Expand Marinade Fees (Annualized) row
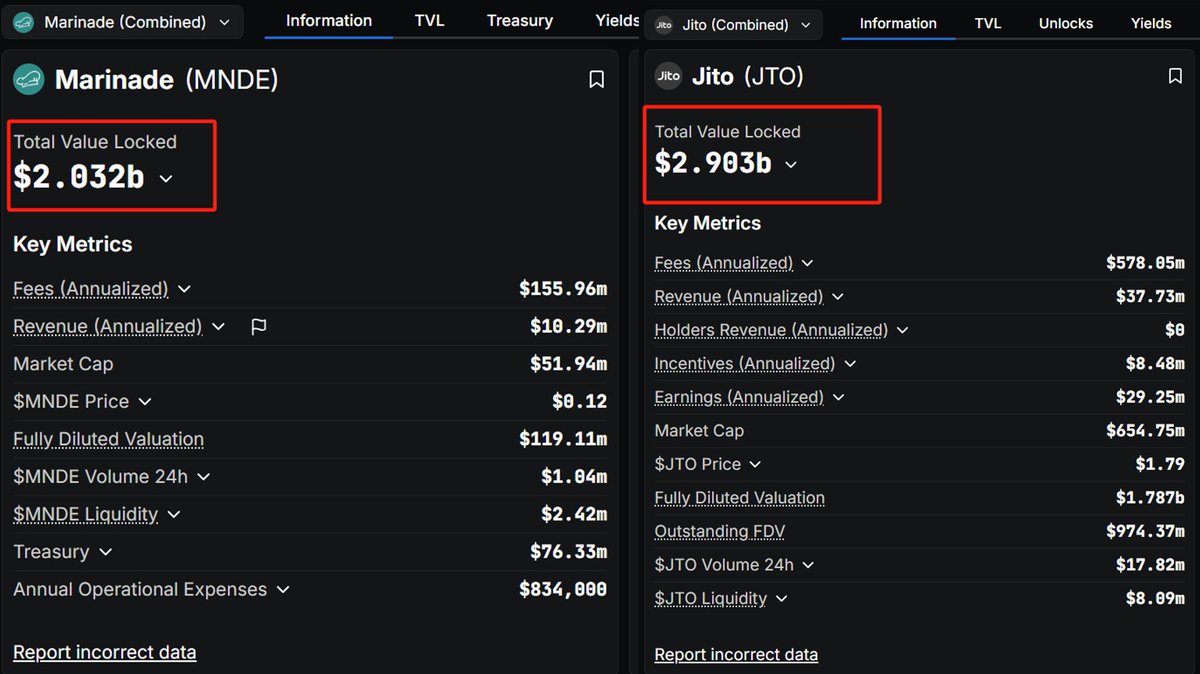The image size is (1200, 674). pyautogui.click(x=184, y=289)
